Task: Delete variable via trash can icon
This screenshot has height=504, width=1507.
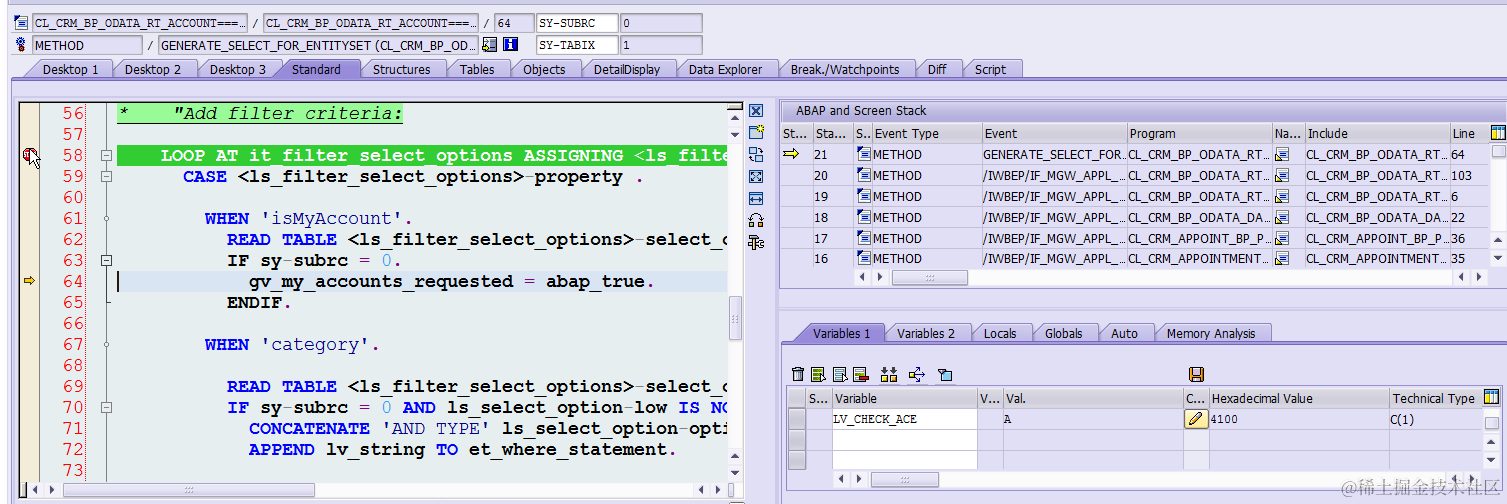Action: click(x=797, y=375)
